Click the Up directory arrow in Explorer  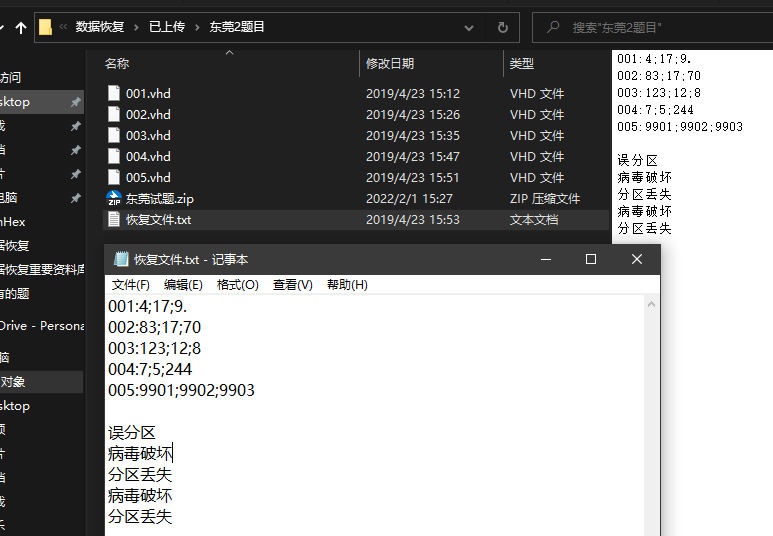(x=21, y=28)
